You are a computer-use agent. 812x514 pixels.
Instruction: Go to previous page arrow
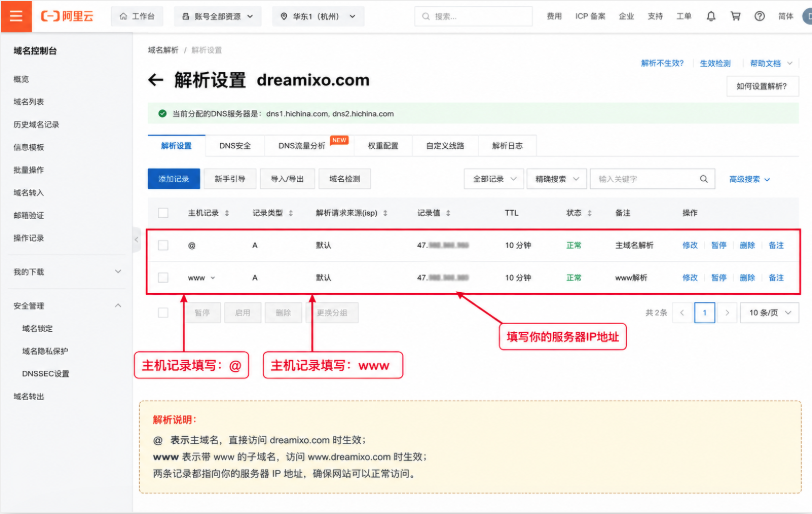[682, 313]
